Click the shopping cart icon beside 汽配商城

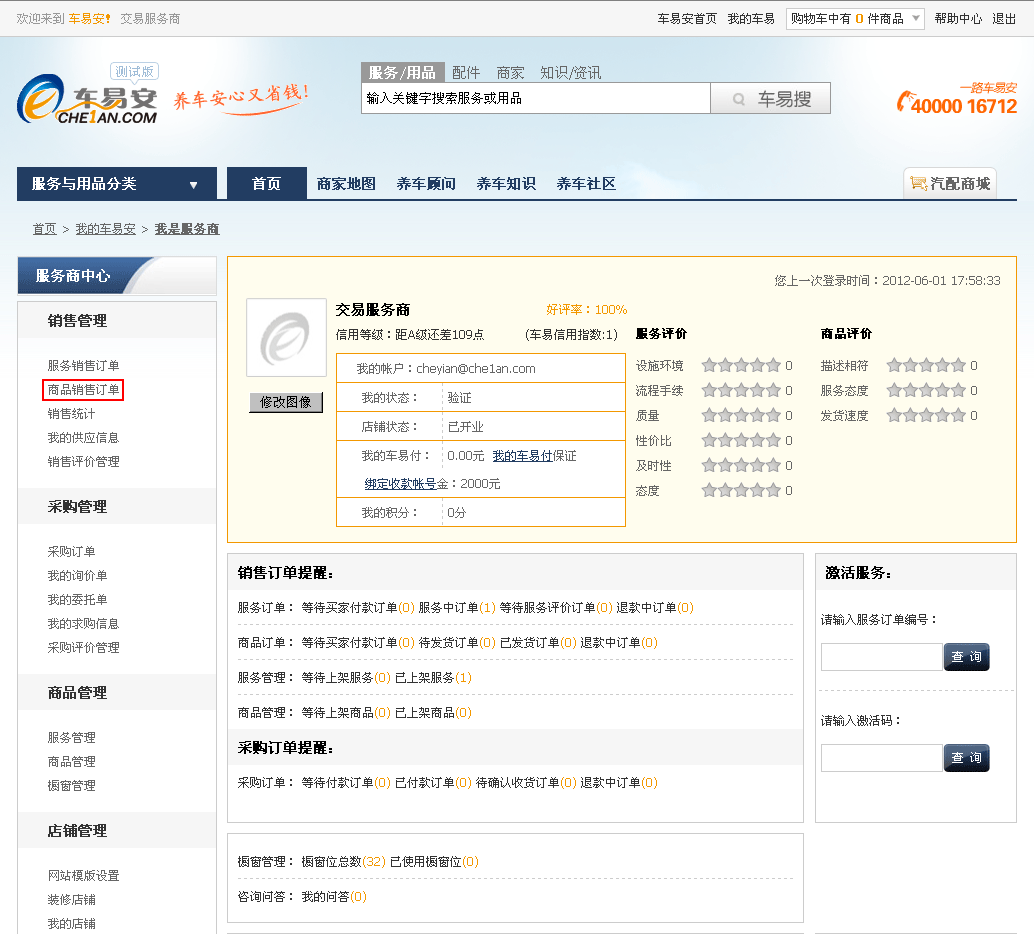click(918, 183)
